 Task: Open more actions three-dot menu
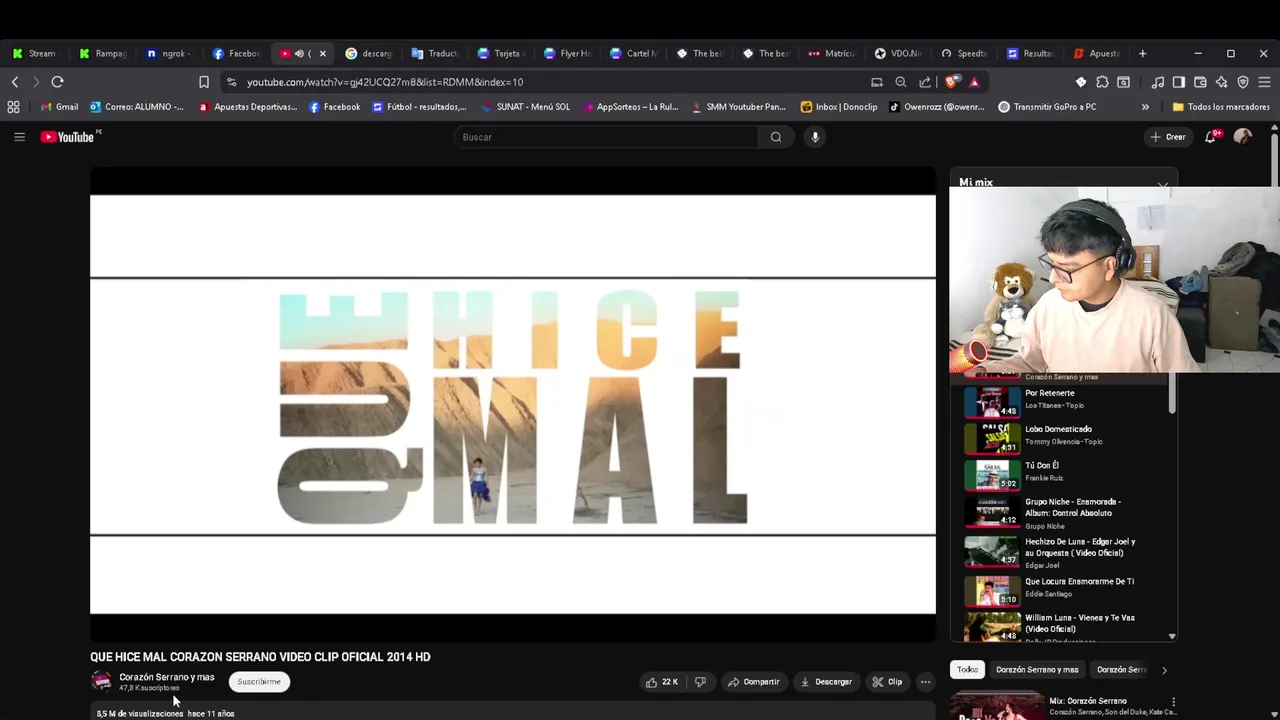coord(925,682)
